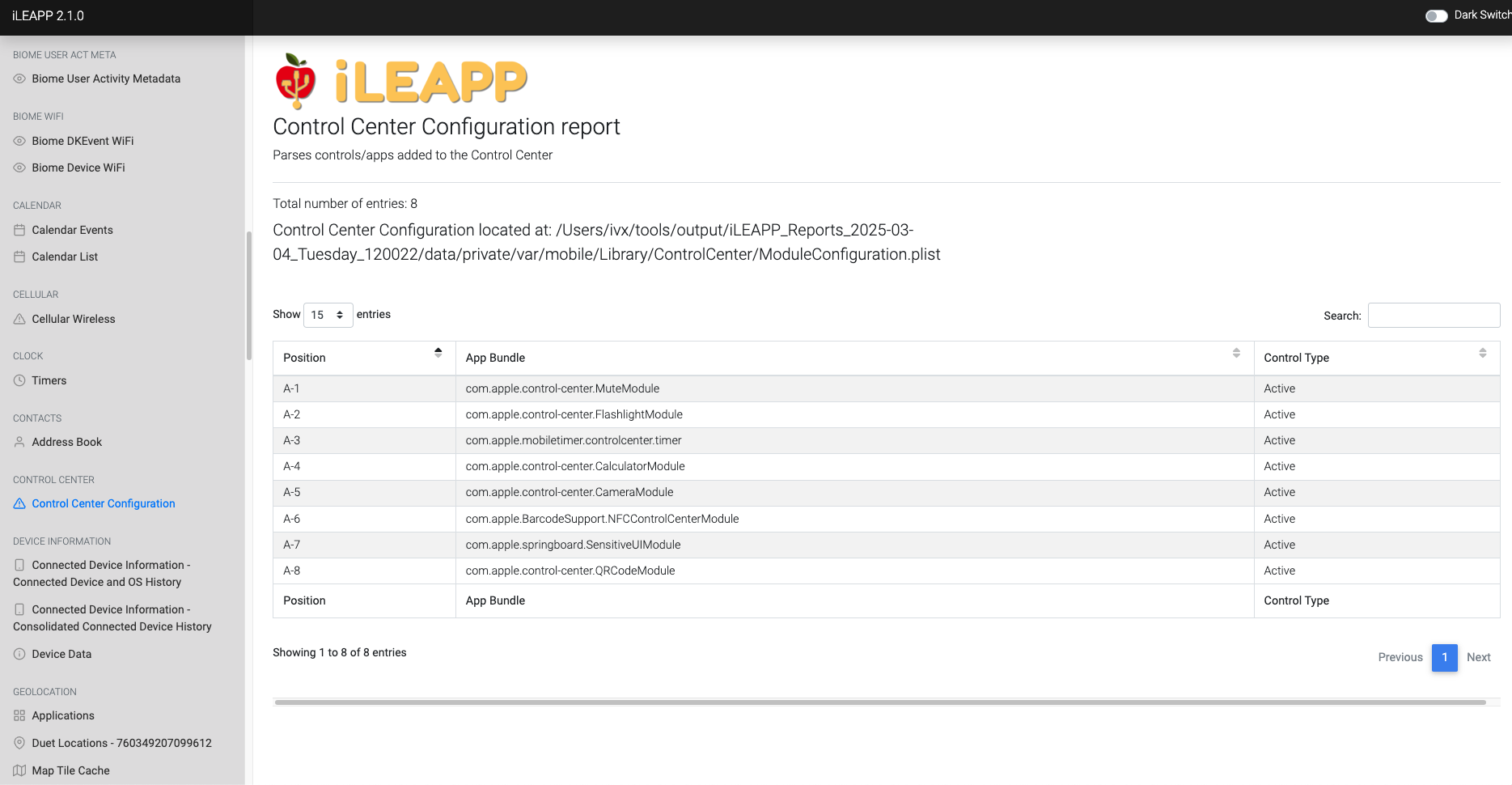Click the eye icon beside Biome User Activity Metadata
The image size is (1512, 785).
pyautogui.click(x=19, y=78)
